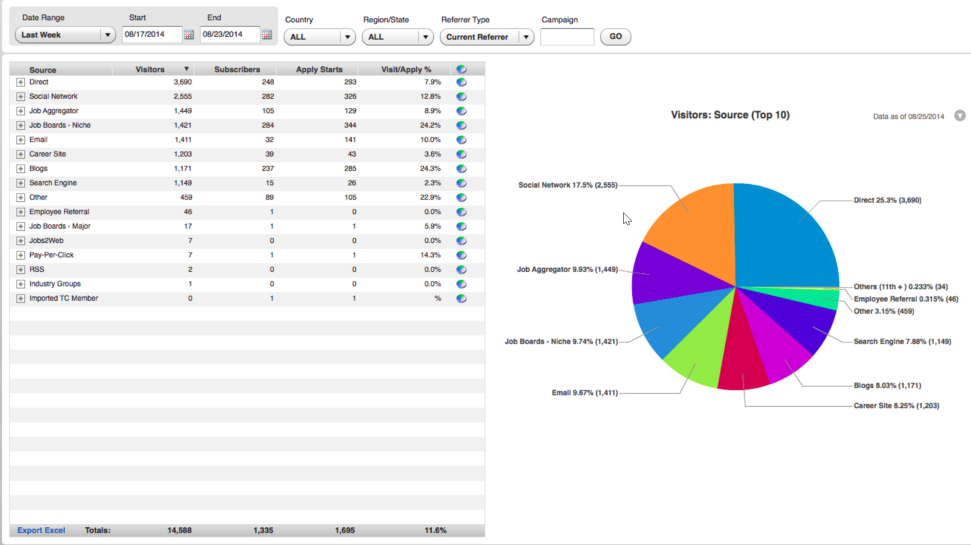971x545 pixels.
Task: Sort by the Subscribers column header
Action: point(237,69)
